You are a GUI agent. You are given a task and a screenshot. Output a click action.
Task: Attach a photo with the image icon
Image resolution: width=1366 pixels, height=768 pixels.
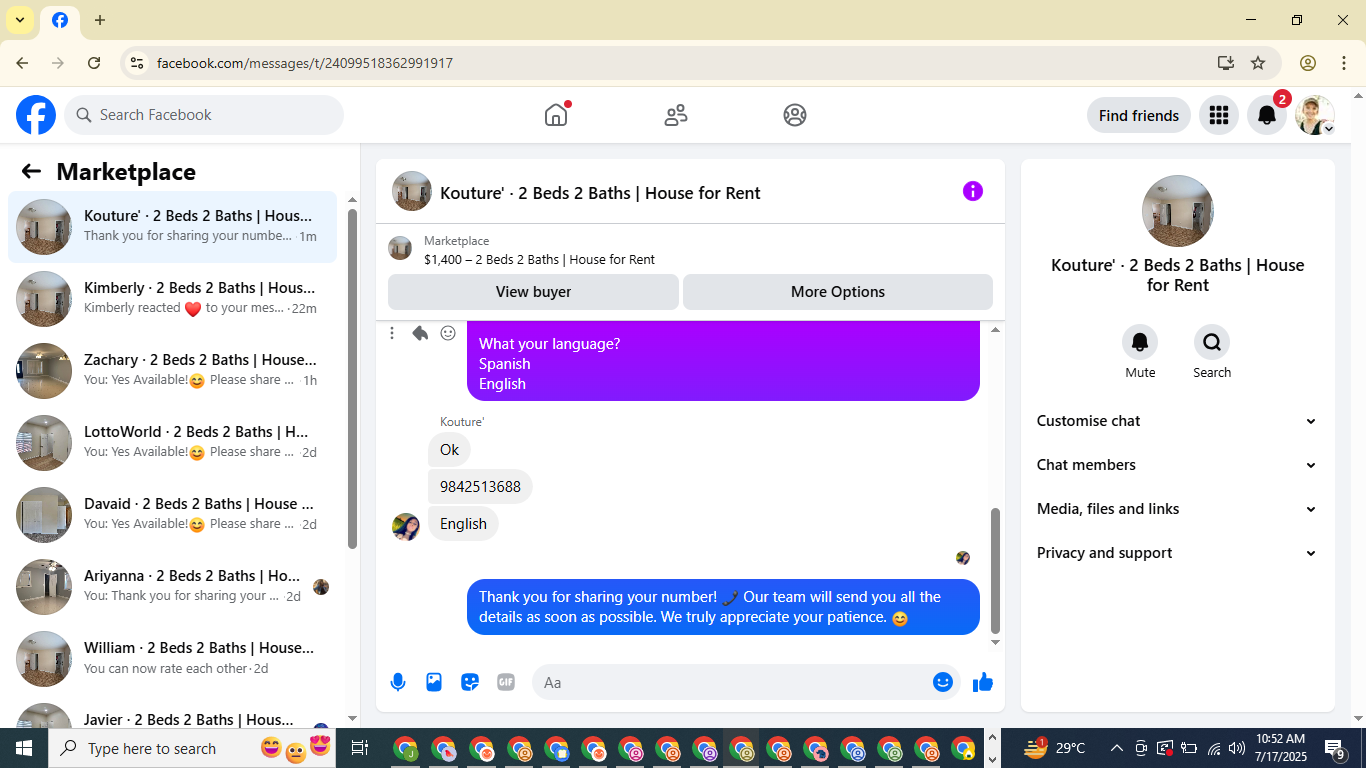tap(434, 682)
